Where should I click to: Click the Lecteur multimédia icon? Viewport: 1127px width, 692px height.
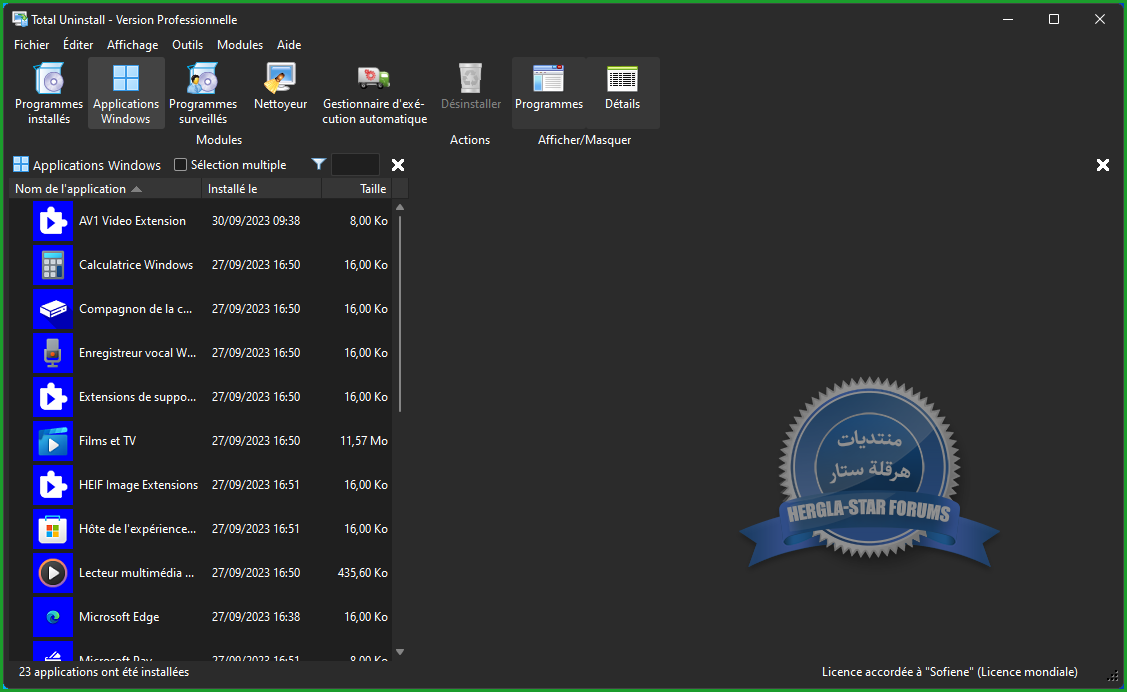tap(52, 573)
